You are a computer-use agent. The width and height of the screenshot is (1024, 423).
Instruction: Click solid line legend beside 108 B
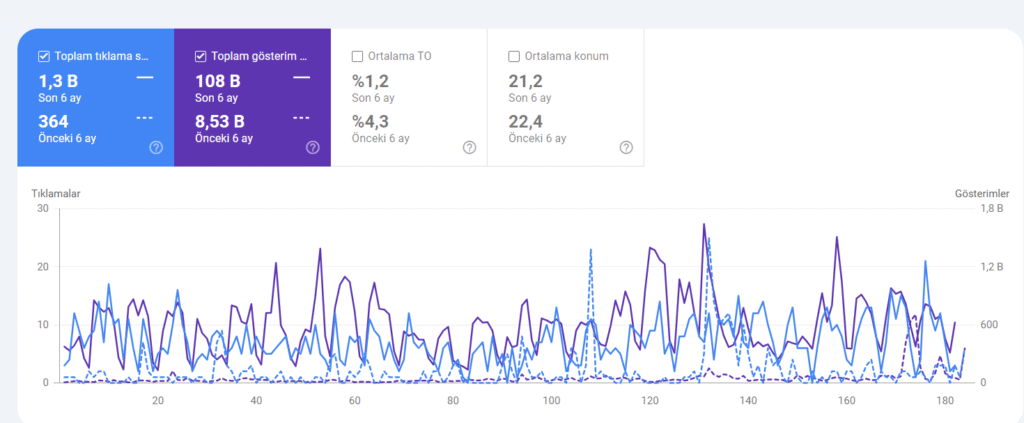[x=301, y=77]
